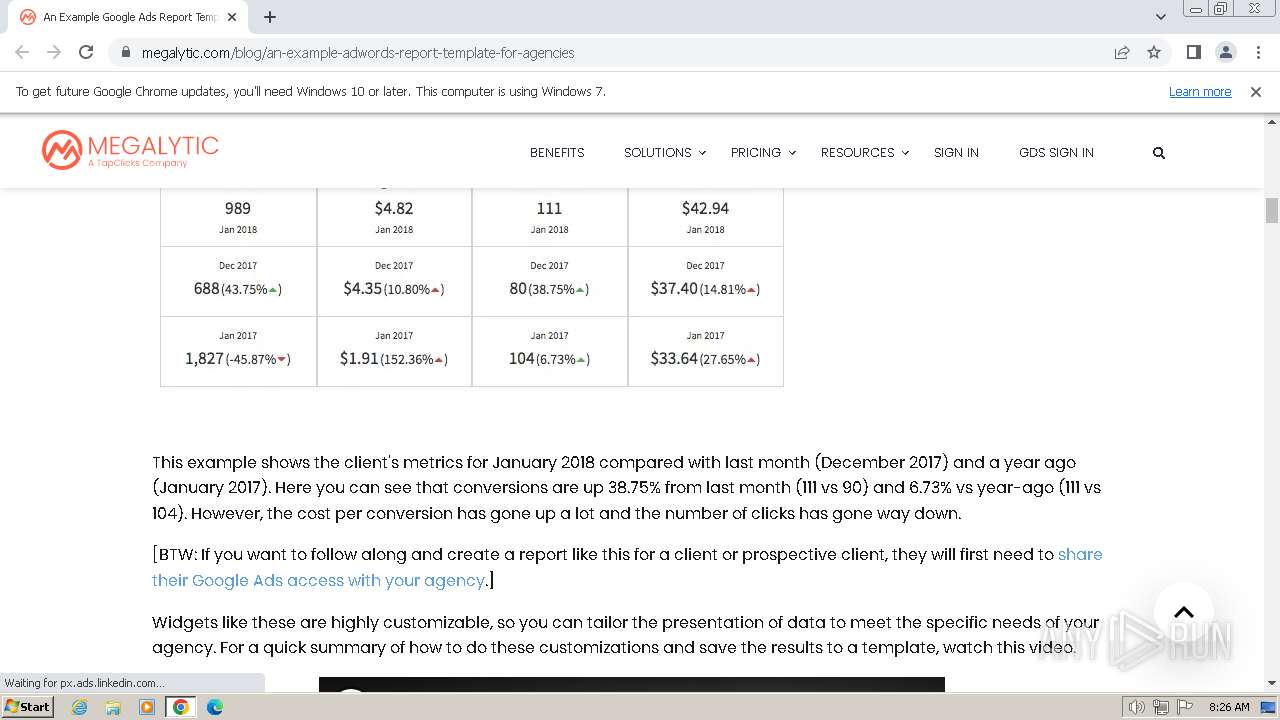The height and width of the screenshot is (720, 1280).
Task: Open the Chrome profile avatar icon
Action: [1225, 52]
